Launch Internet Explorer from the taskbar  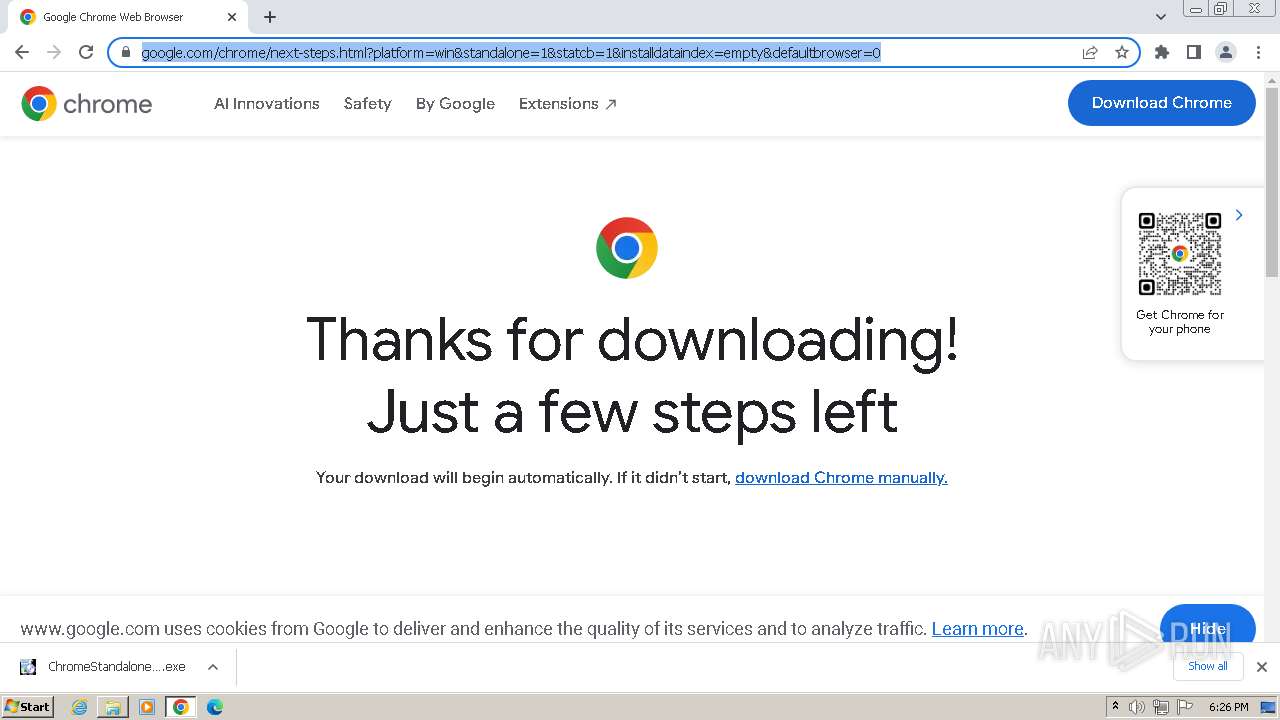(80, 707)
